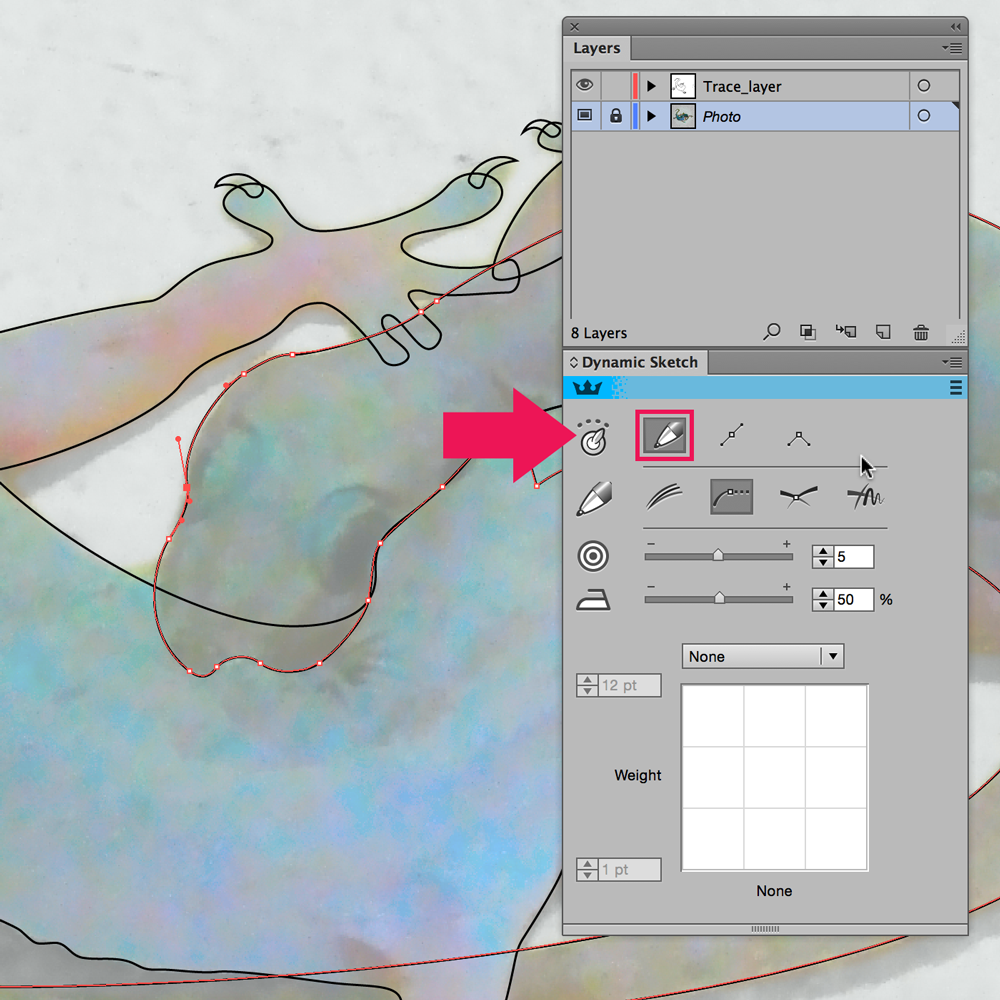Screen dimensions: 1000x1000
Task: Choose the multi-stroke averaging option
Action: point(664,497)
